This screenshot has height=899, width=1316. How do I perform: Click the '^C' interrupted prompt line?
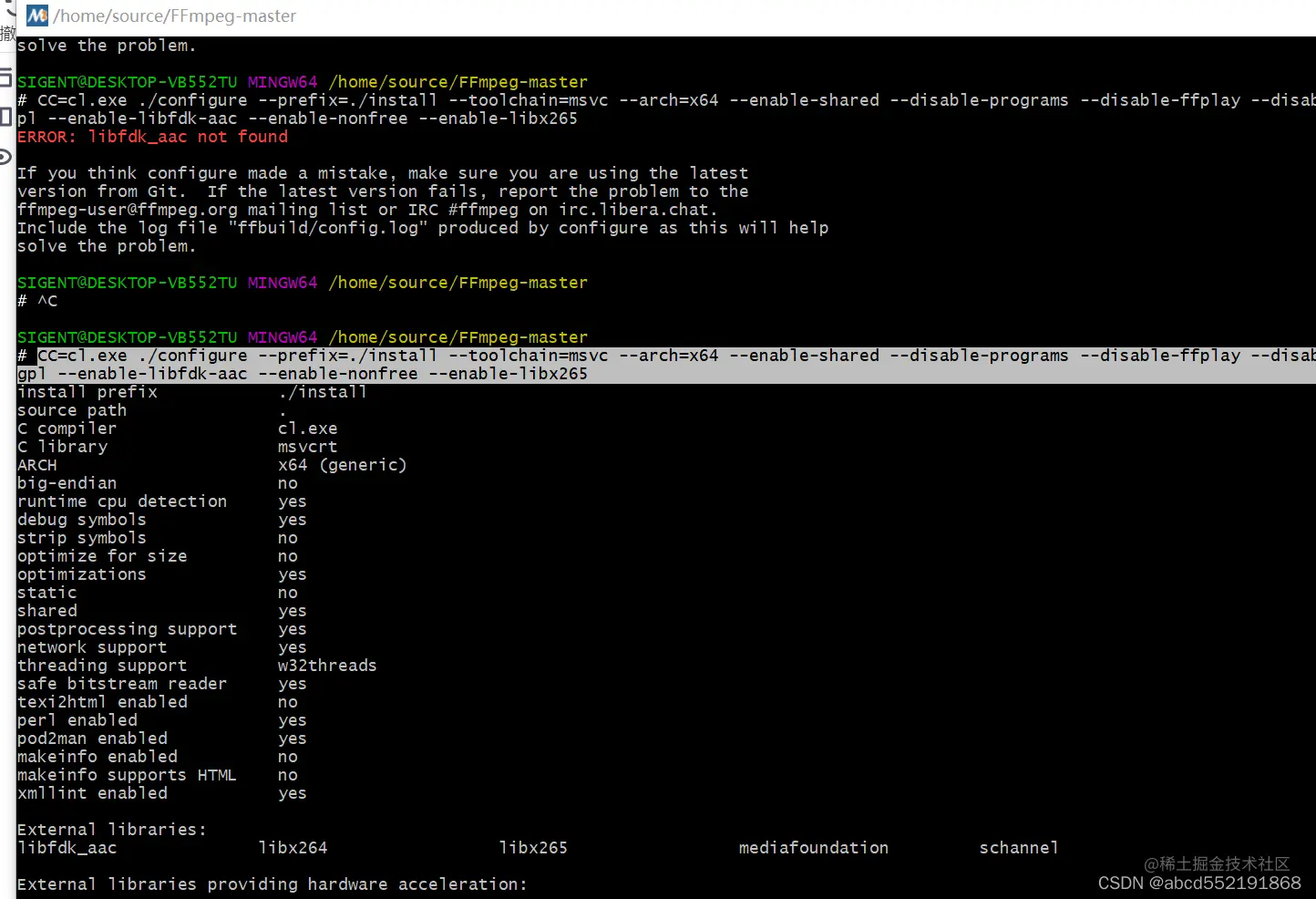(37, 301)
